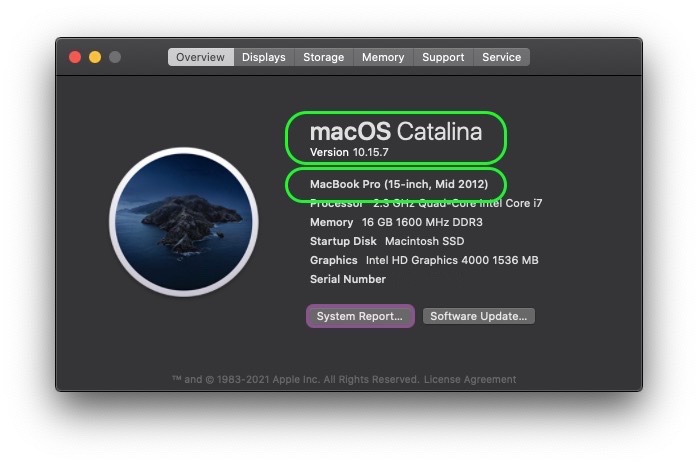
Task: Open the Support tab
Action: (443, 57)
